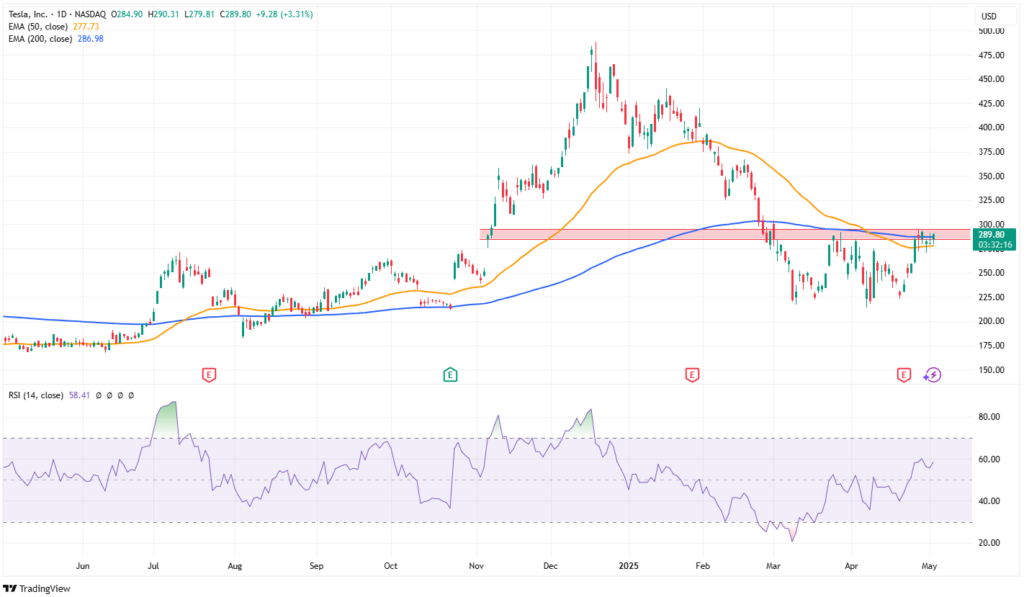Image resolution: width=1024 pixels, height=597 pixels.
Task: Click the red earnings marker in July
Action: coord(208,374)
